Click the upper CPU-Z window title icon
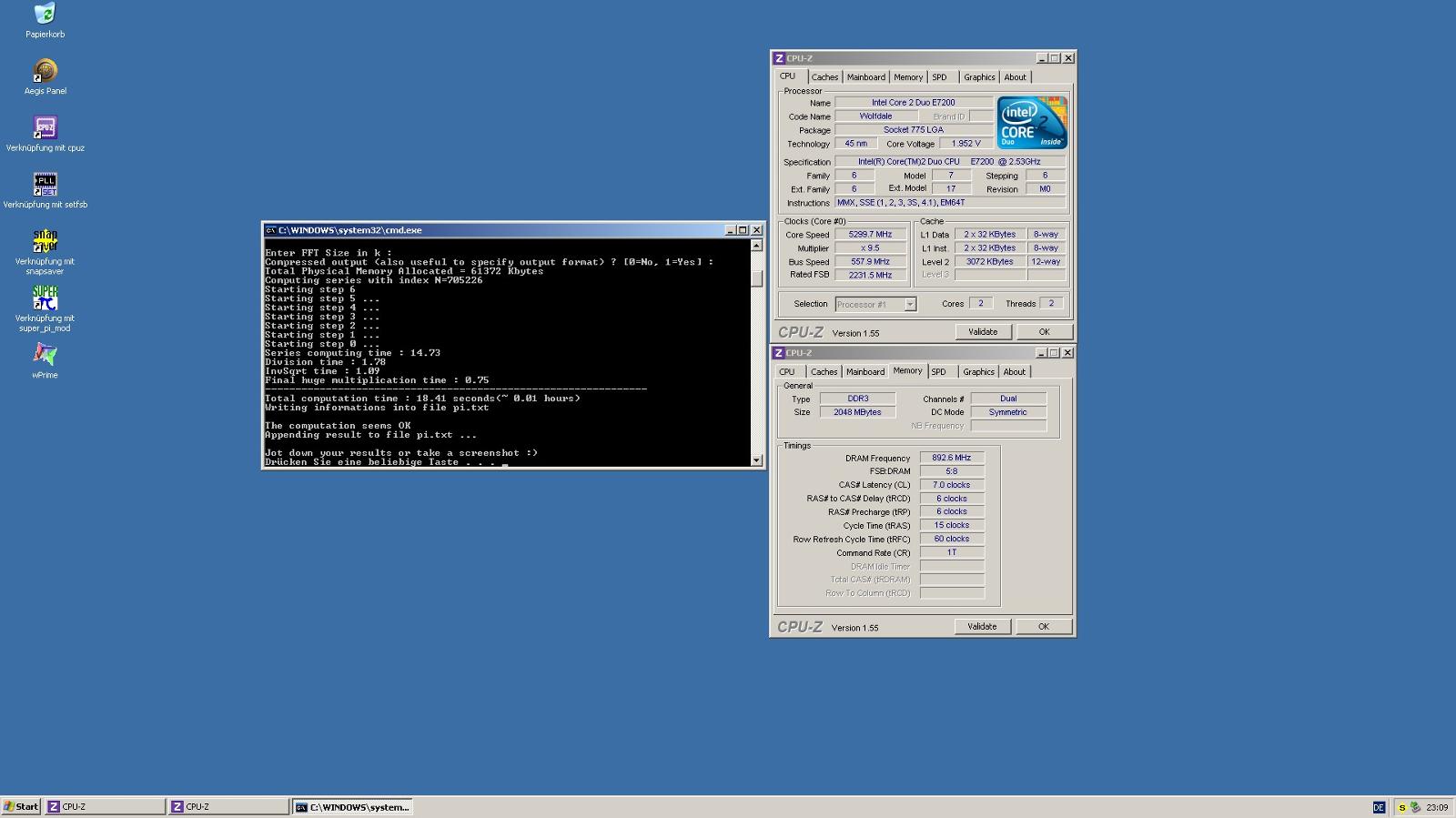 point(779,58)
